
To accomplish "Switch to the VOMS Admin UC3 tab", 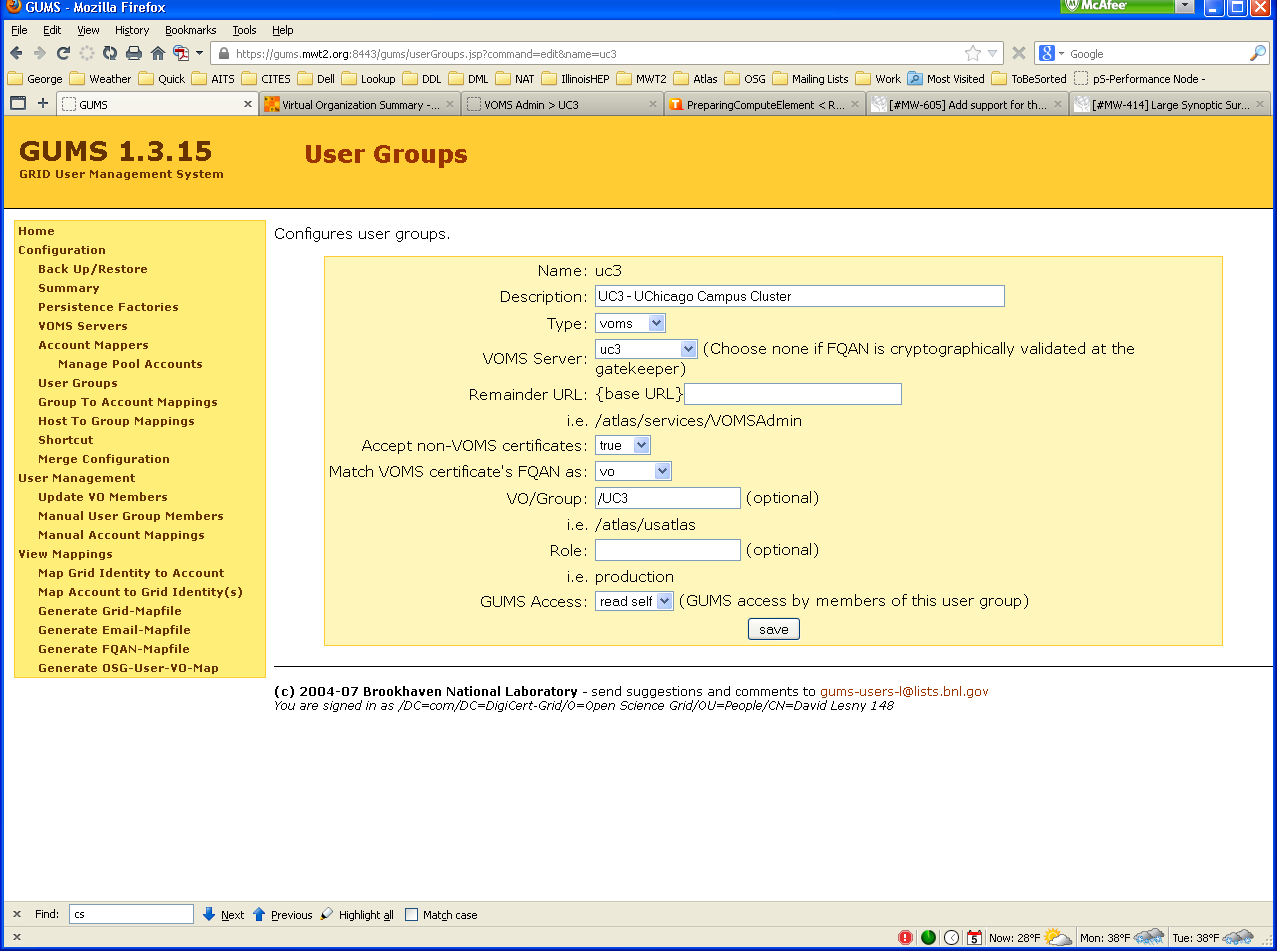I will pyautogui.click(x=553, y=103).
